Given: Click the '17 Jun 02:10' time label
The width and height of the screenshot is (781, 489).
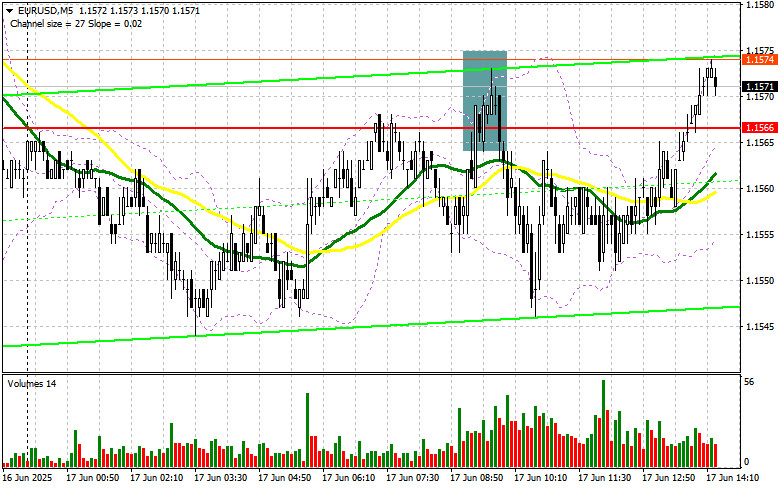Looking at the screenshot, I should click(x=156, y=478).
